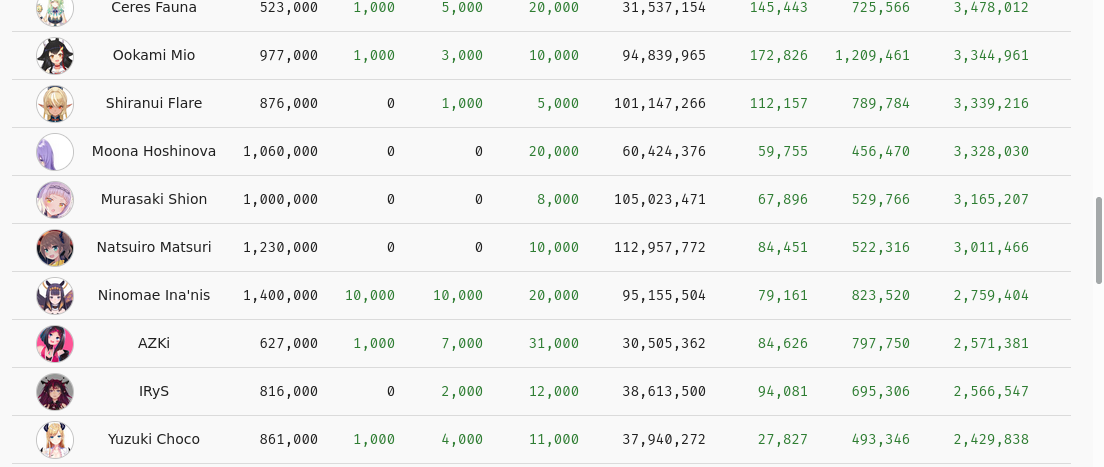The width and height of the screenshot is (1104, 467).
Task: Open the Ookami Mio name link
Action: tap(154, 56)
